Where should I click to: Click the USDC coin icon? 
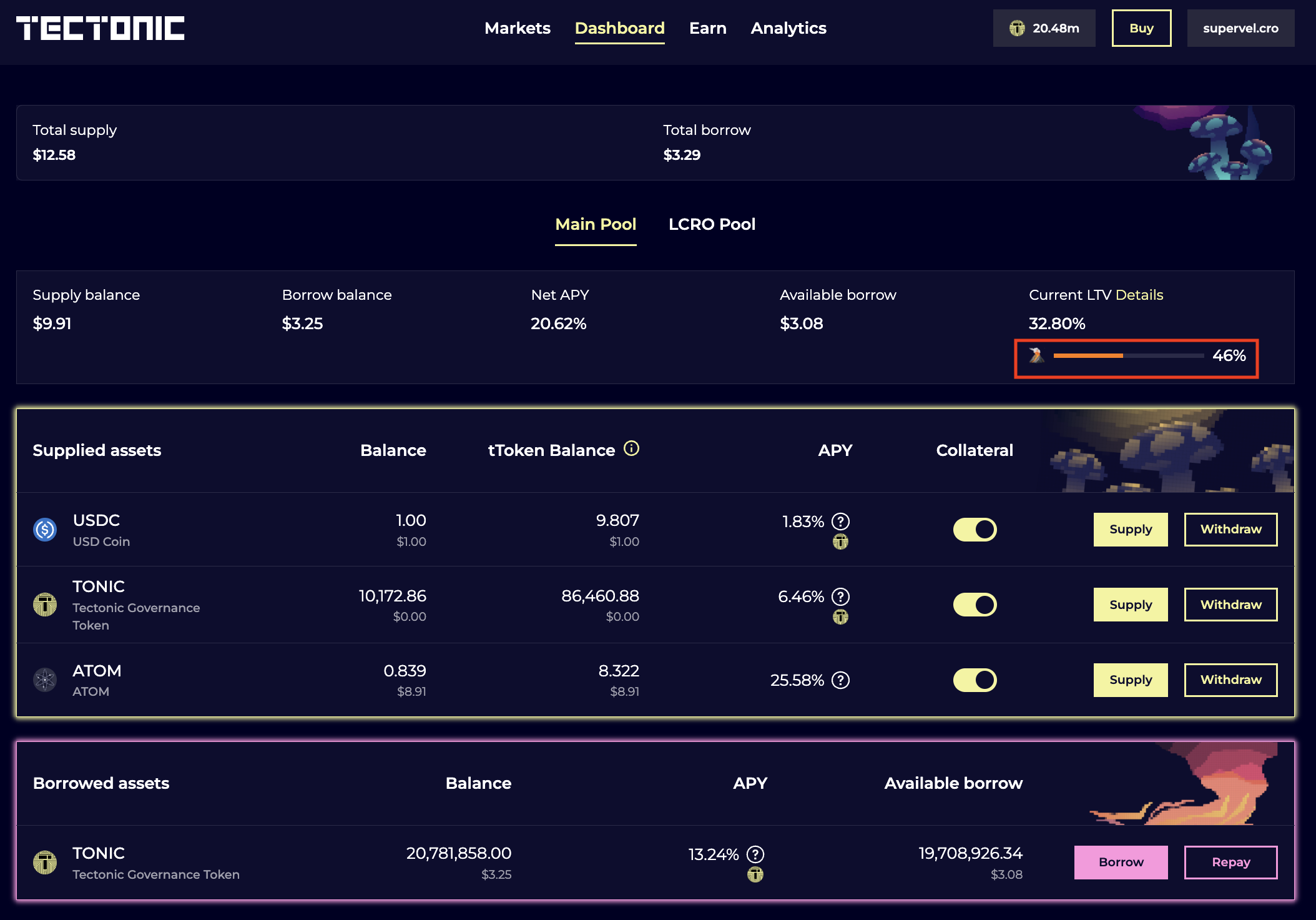[x=45, y=530]
